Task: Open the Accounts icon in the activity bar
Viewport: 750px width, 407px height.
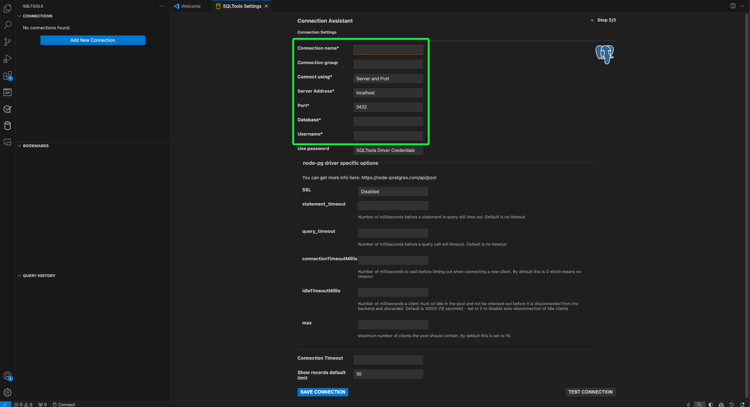Action: click(7, 376)
